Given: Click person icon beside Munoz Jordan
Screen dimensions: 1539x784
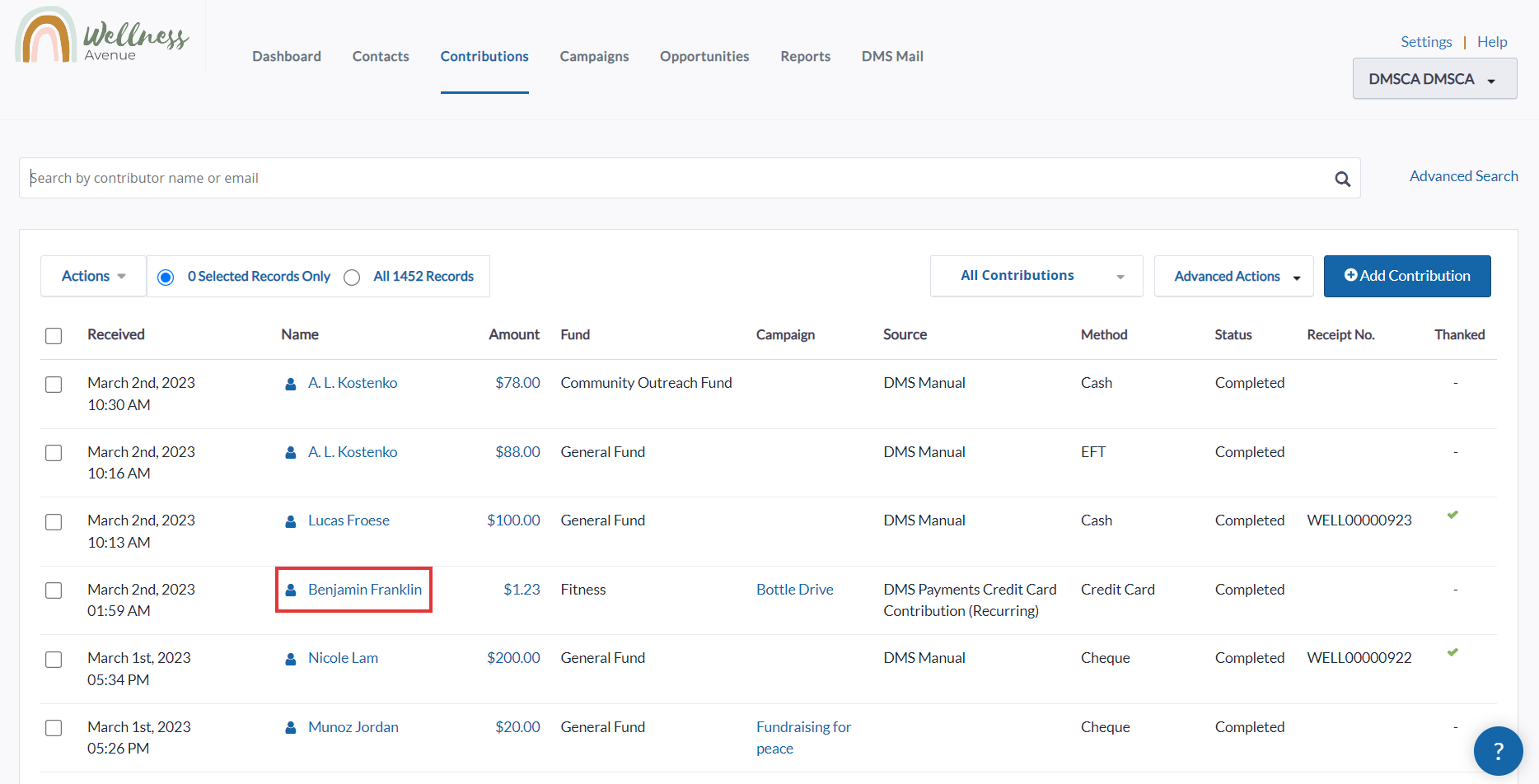Looking at the screenshot, I should pyautogui.click(x=291, y=727).
